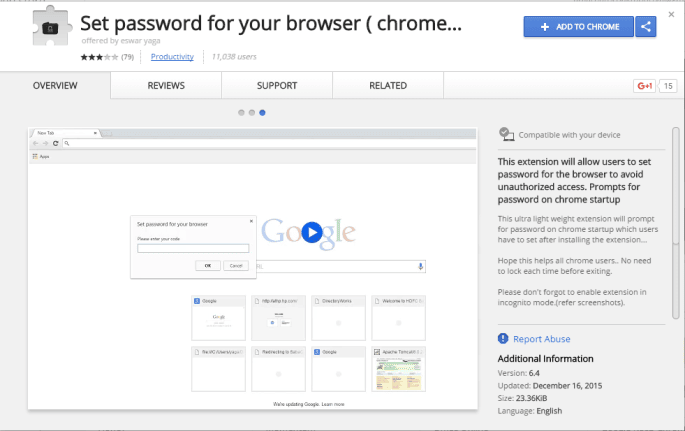Screen dimensions: 685x431
Task: Click the Report Abuse link
Action: click(x=541, y=339)
